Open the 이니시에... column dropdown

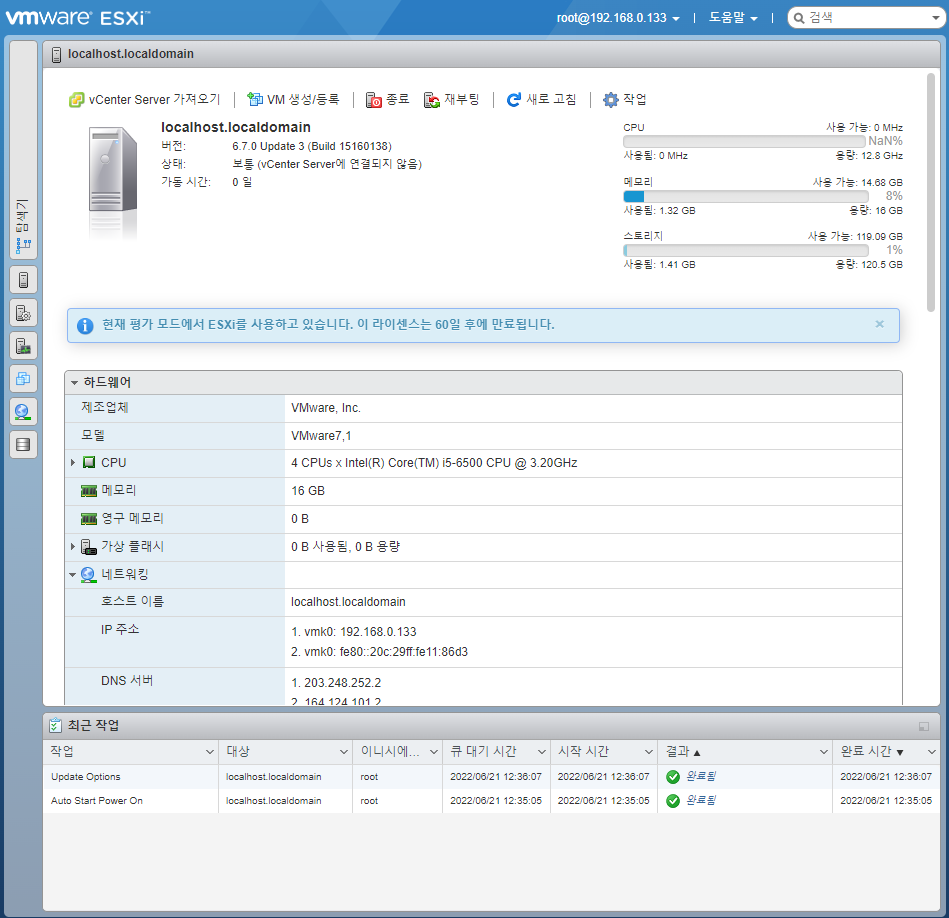(x=434, y=752)
